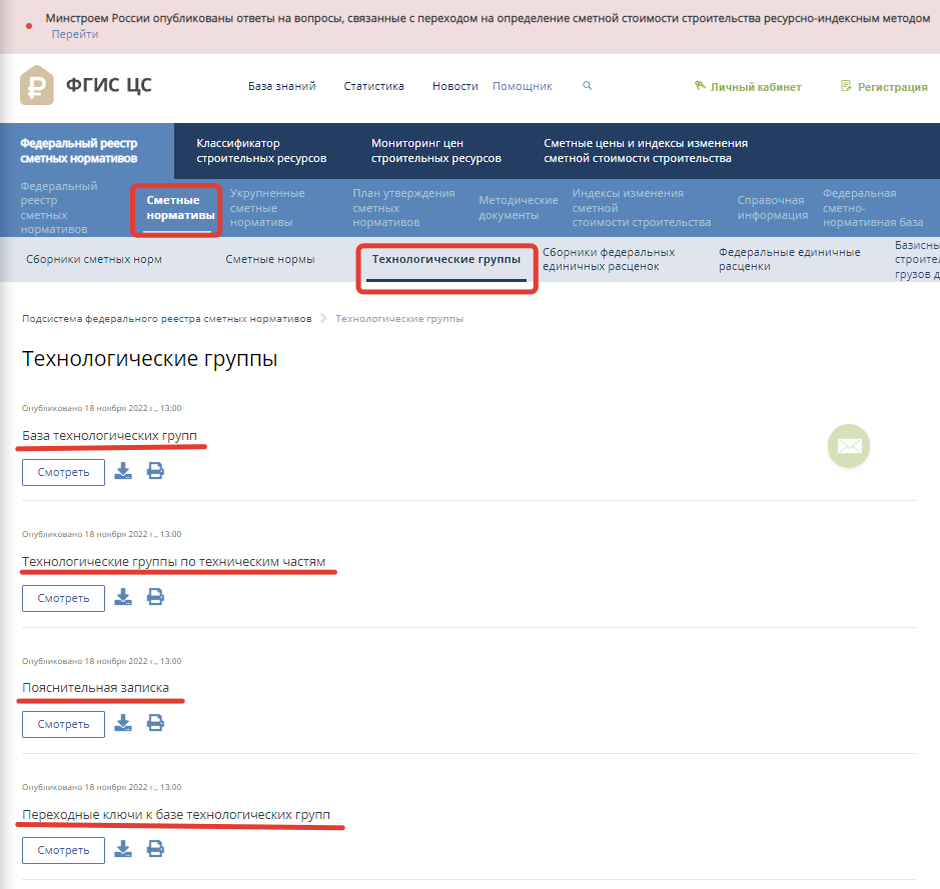Screen dimensions: 940x889
Task: Follow the Перейти link in the announcement banner
Action: [75, 34]
